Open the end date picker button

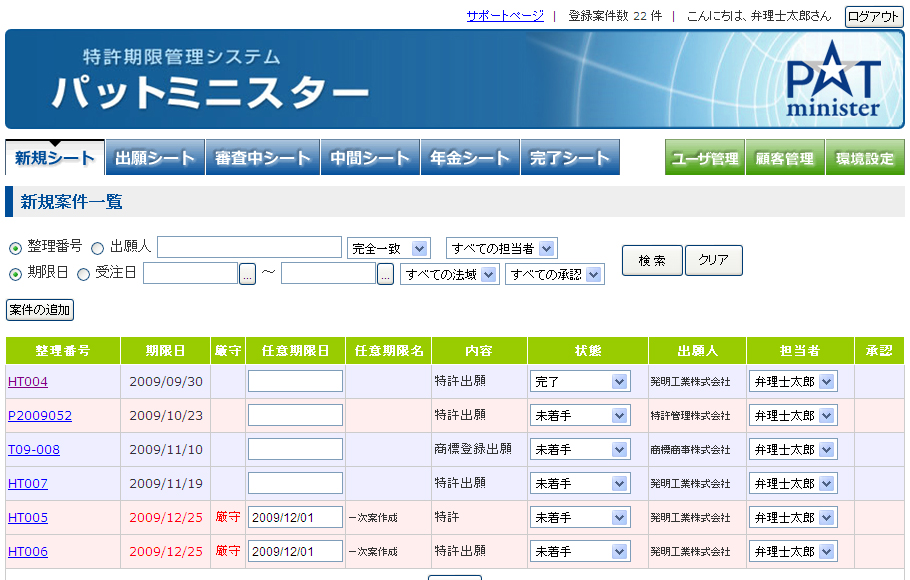pyautogui.click(x=385, y=274)
